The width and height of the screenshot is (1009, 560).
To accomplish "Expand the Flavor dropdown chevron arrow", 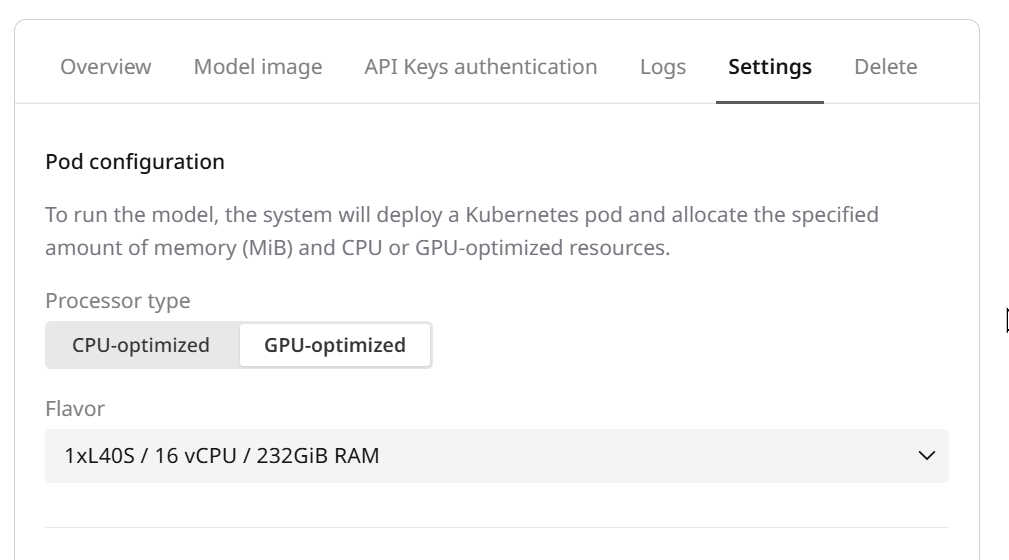I will coord(926,456).
